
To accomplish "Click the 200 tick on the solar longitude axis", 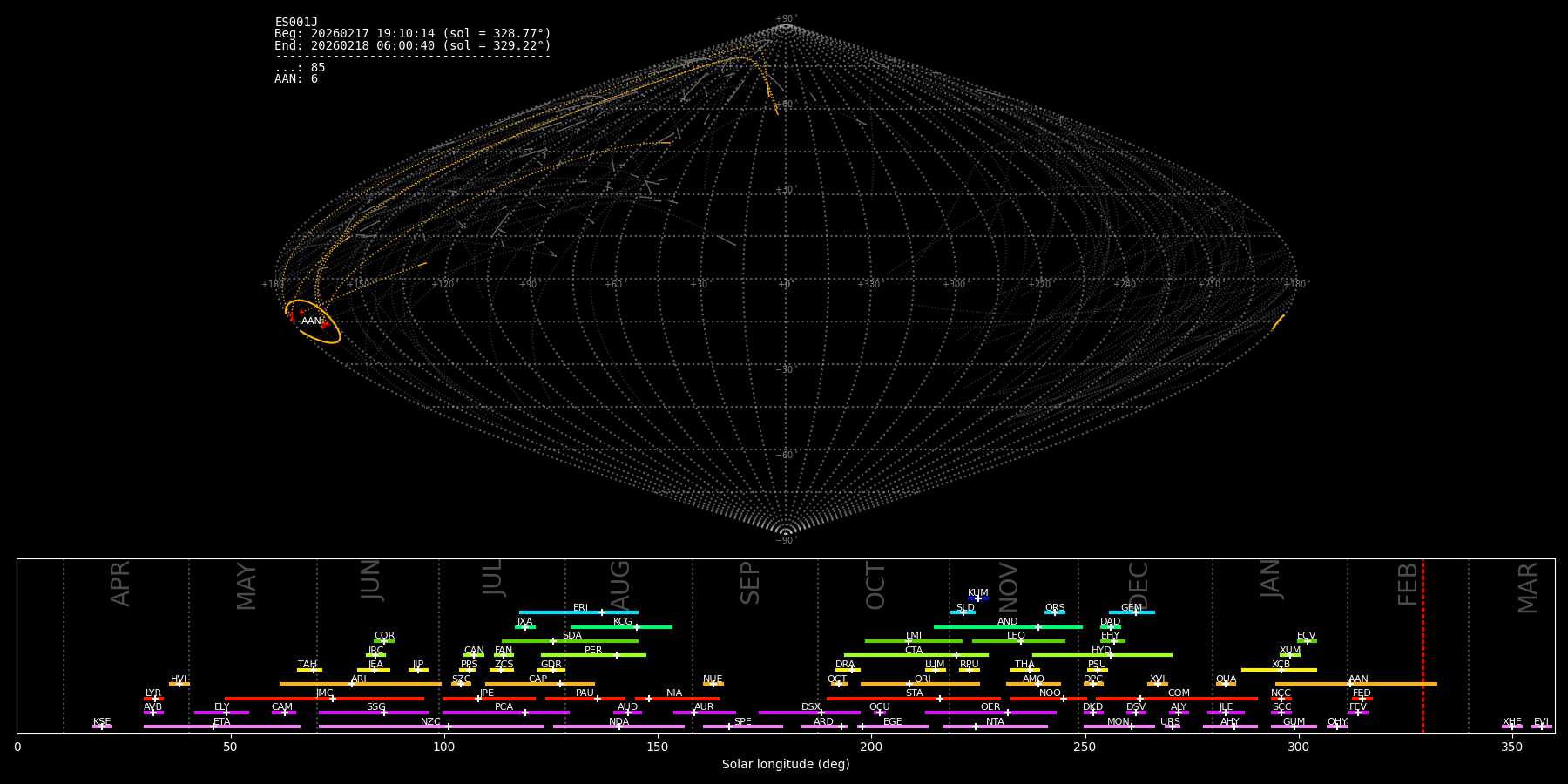I will 871,747.
